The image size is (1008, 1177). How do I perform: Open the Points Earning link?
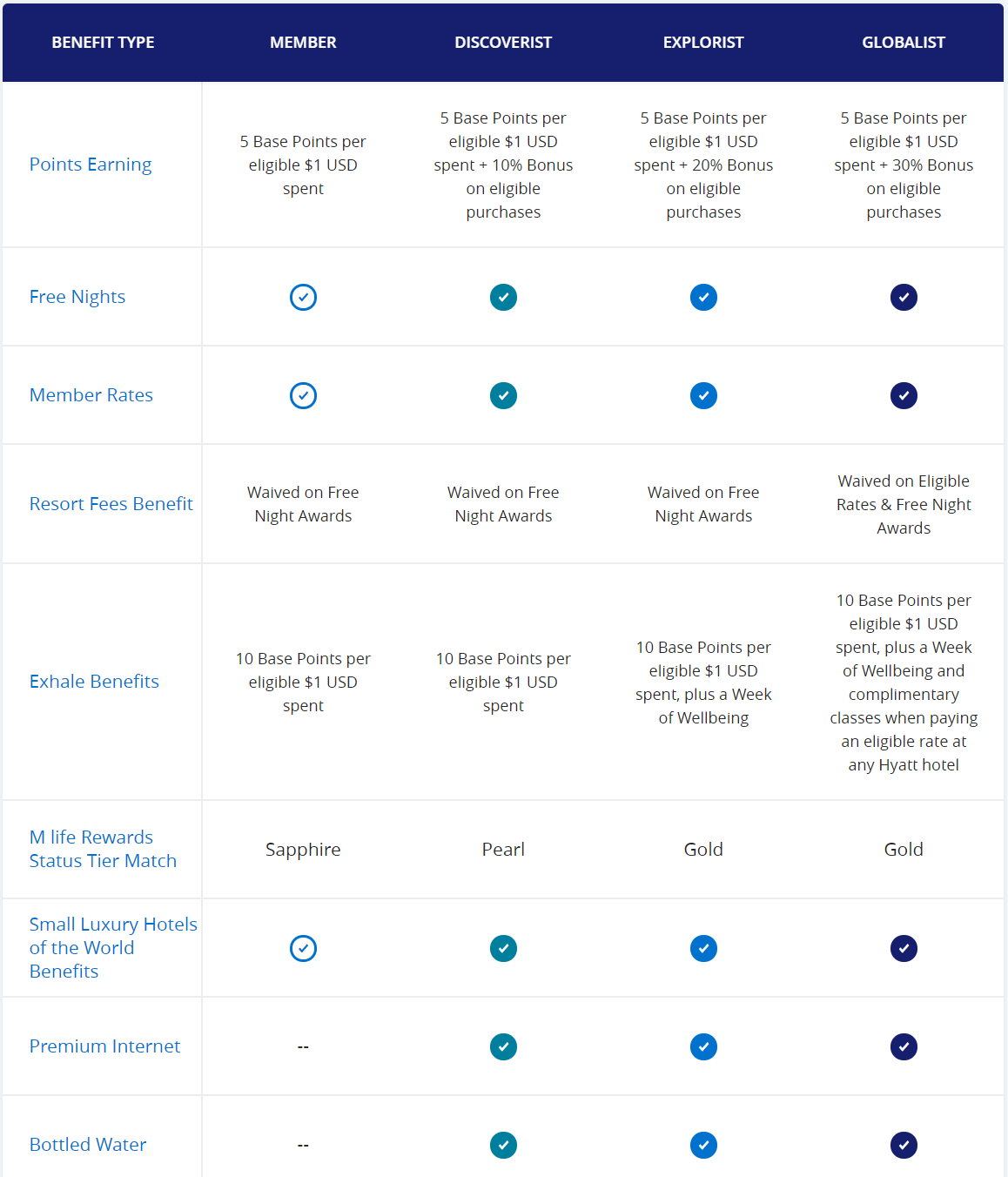tap(91, 165)
